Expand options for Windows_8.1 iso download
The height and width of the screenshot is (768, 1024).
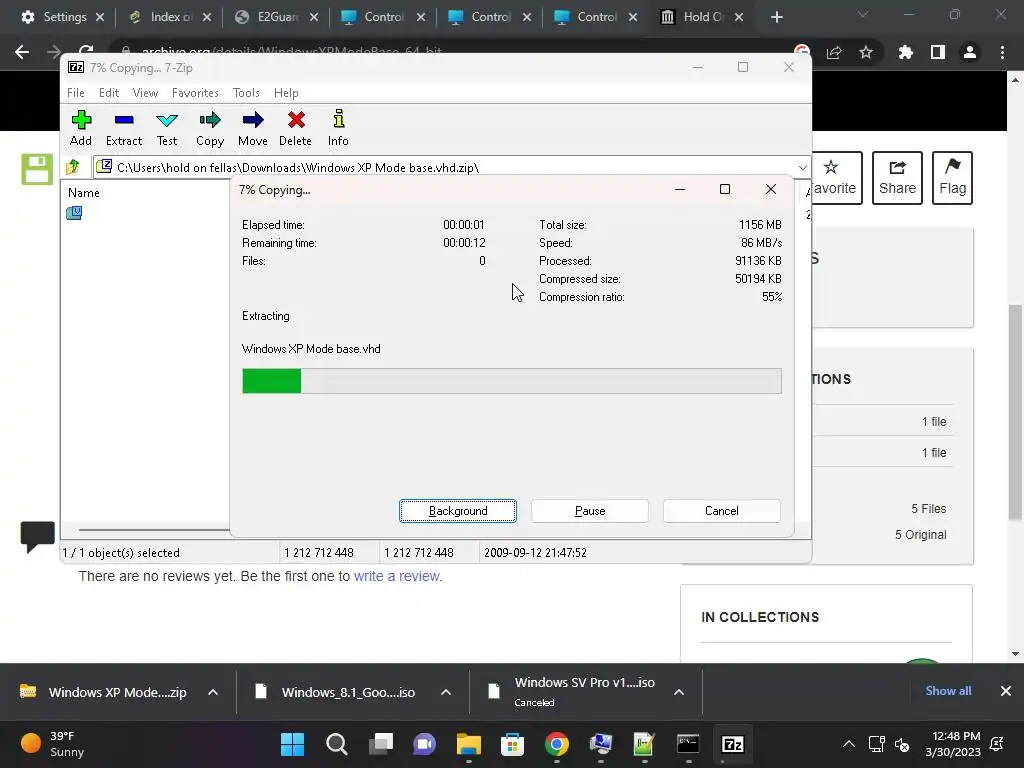tap(446, 692)
